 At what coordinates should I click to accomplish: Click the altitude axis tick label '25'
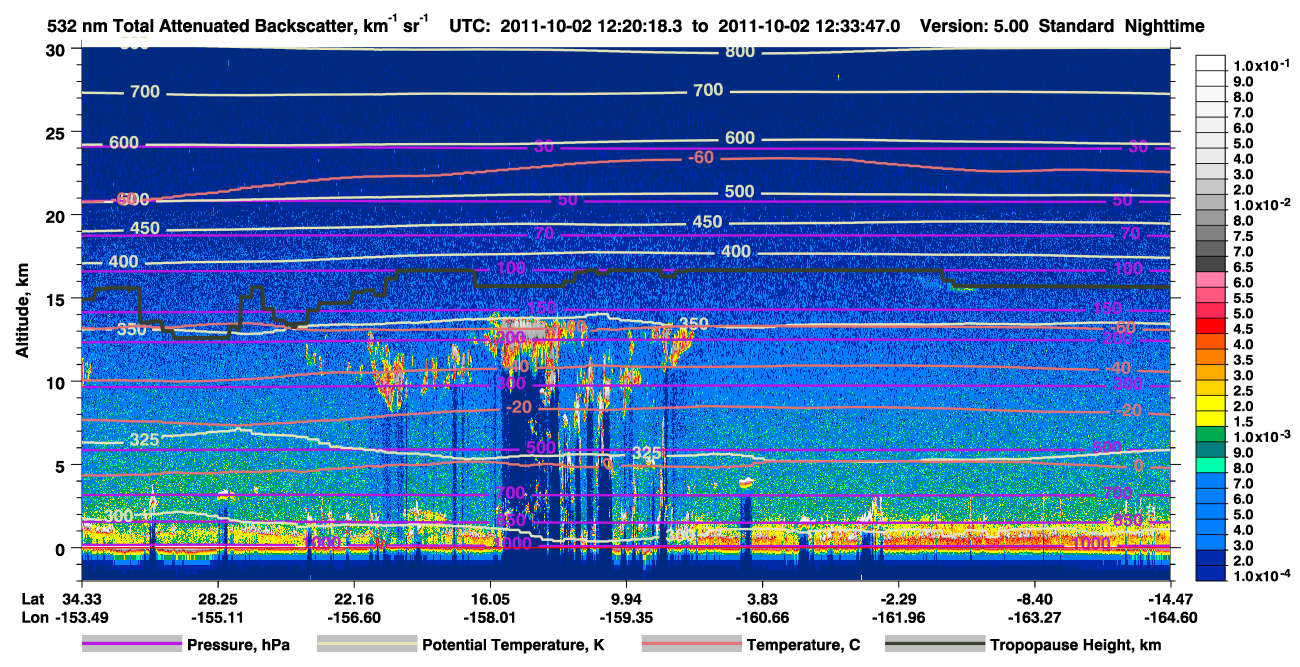point(58,132)
